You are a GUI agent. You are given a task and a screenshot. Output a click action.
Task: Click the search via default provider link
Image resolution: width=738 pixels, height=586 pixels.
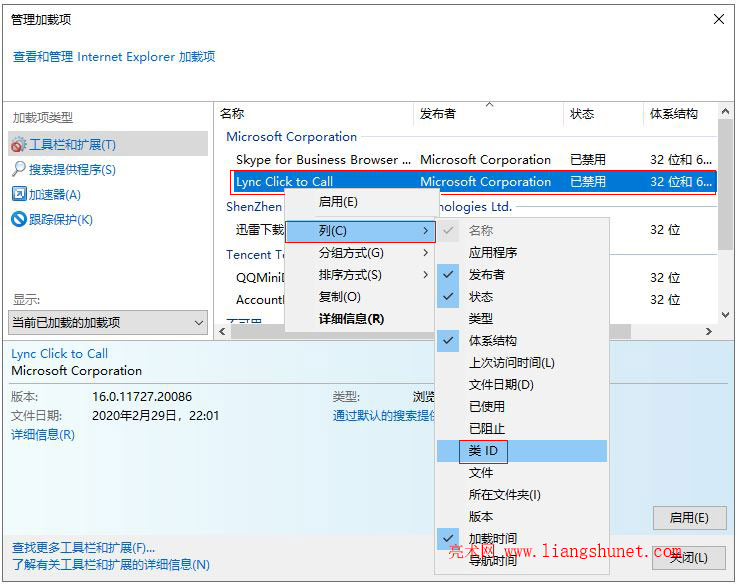384,416
